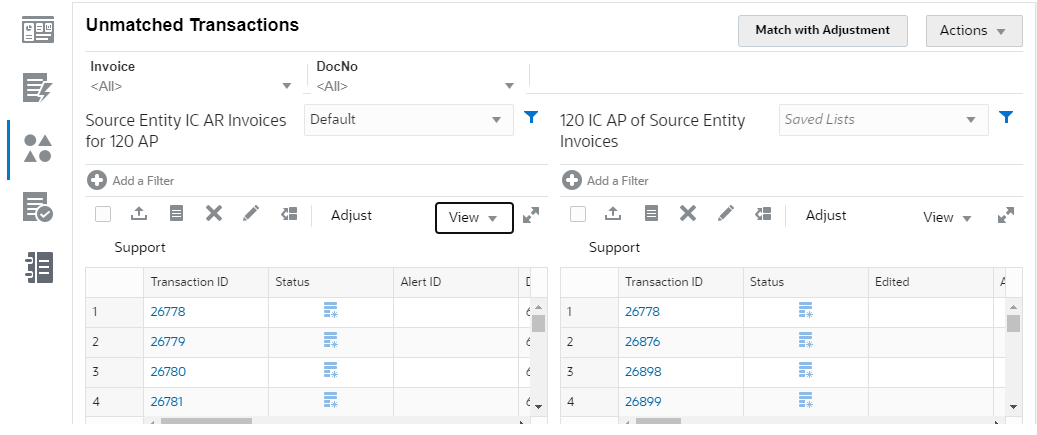Image resolution: width=1037 pixels, height=435 pixels.
Task: Click the right panel filter funnel icon
Action: tap(1006, 118)
